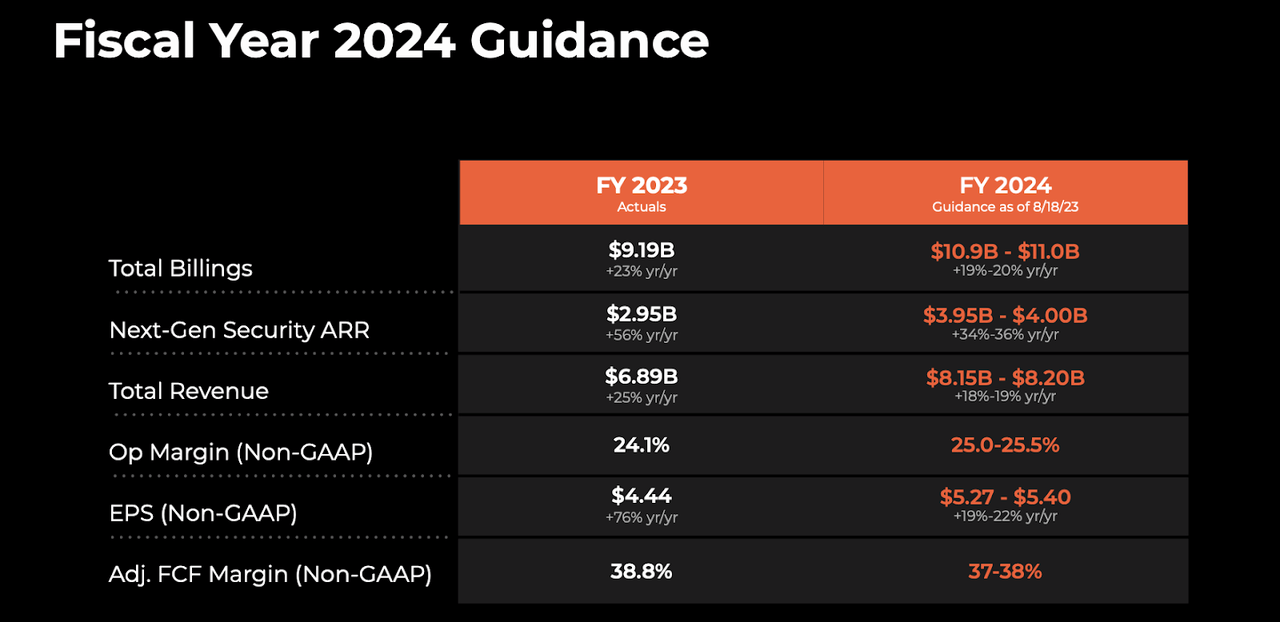Select the $3.95B - $4.00B ARR guidance
This screenshot has height=622, width=1280.
point(1005,315)
